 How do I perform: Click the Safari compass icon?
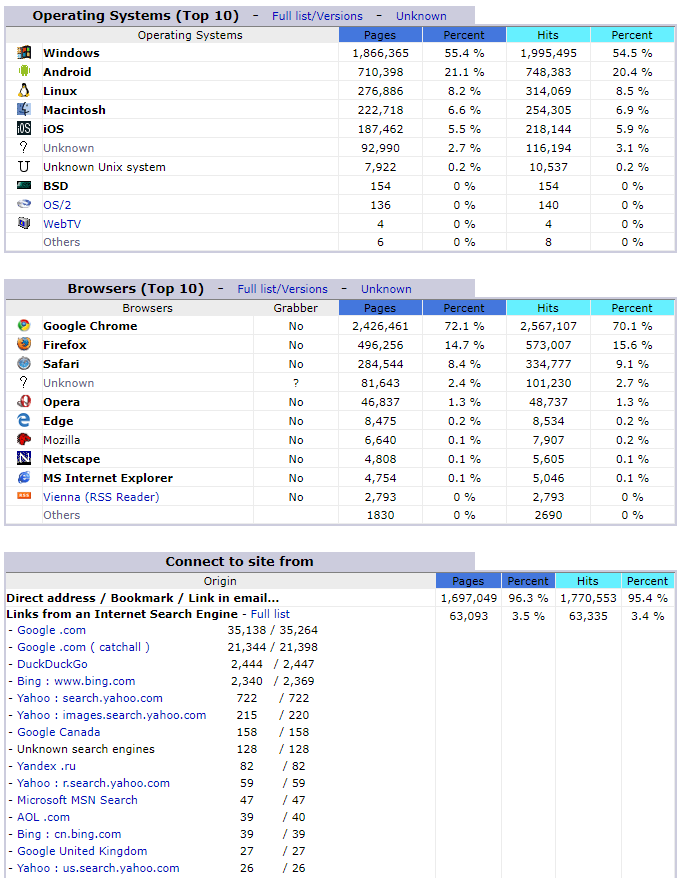[x=24, y=364]
